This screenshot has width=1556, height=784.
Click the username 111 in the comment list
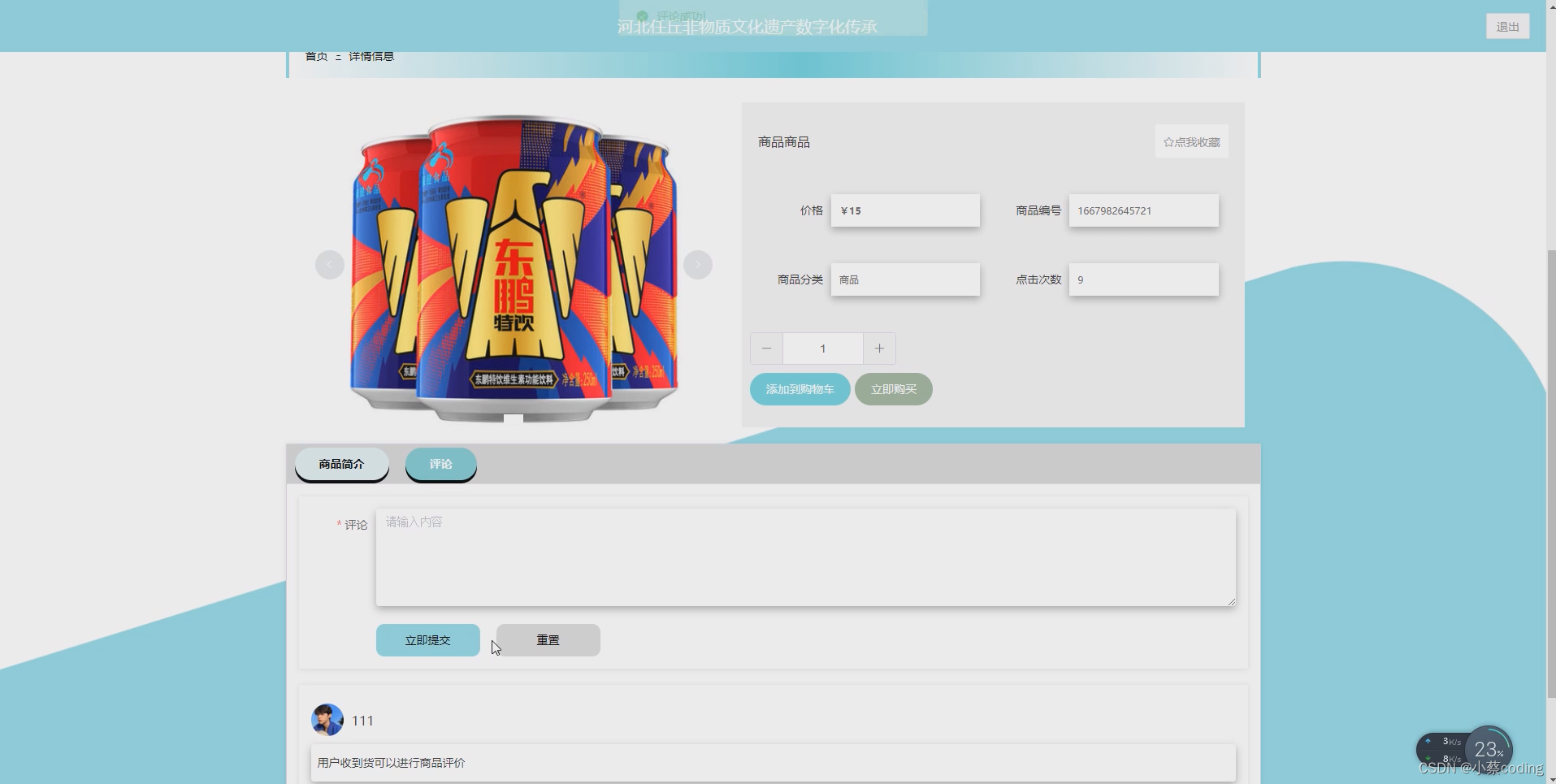click(362, 721)
